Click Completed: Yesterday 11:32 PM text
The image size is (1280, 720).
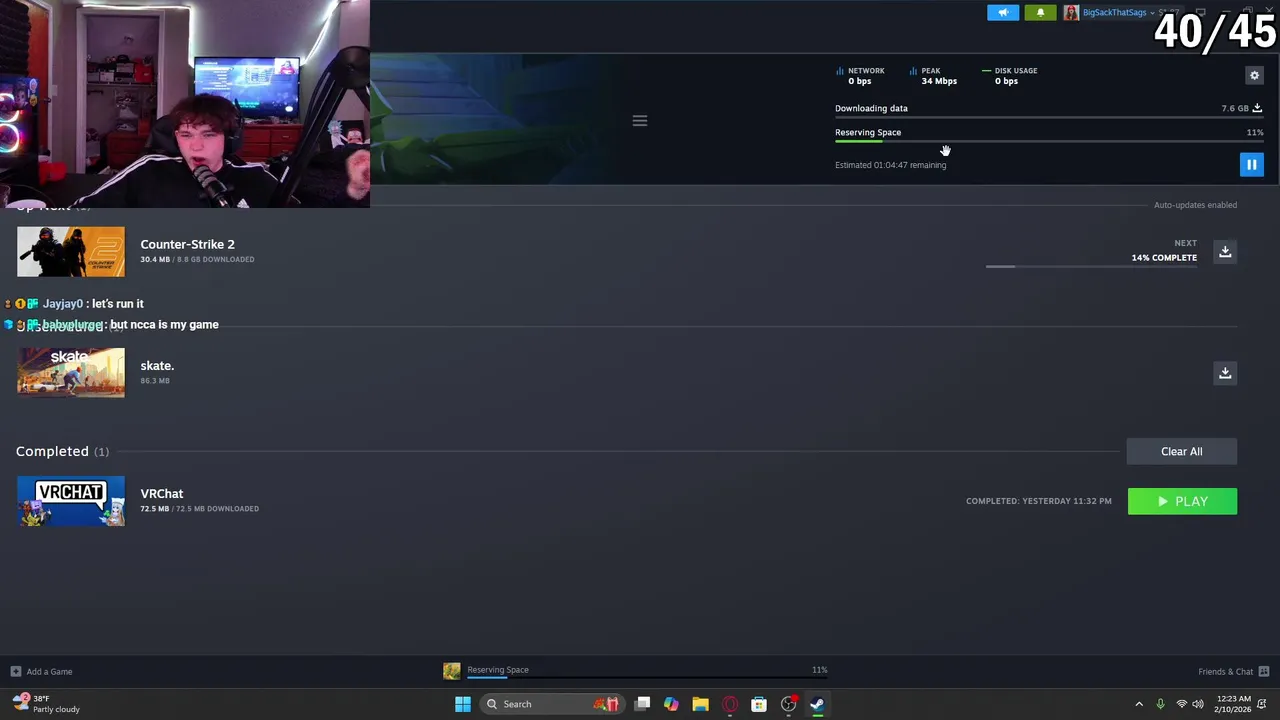point(1038,501)
